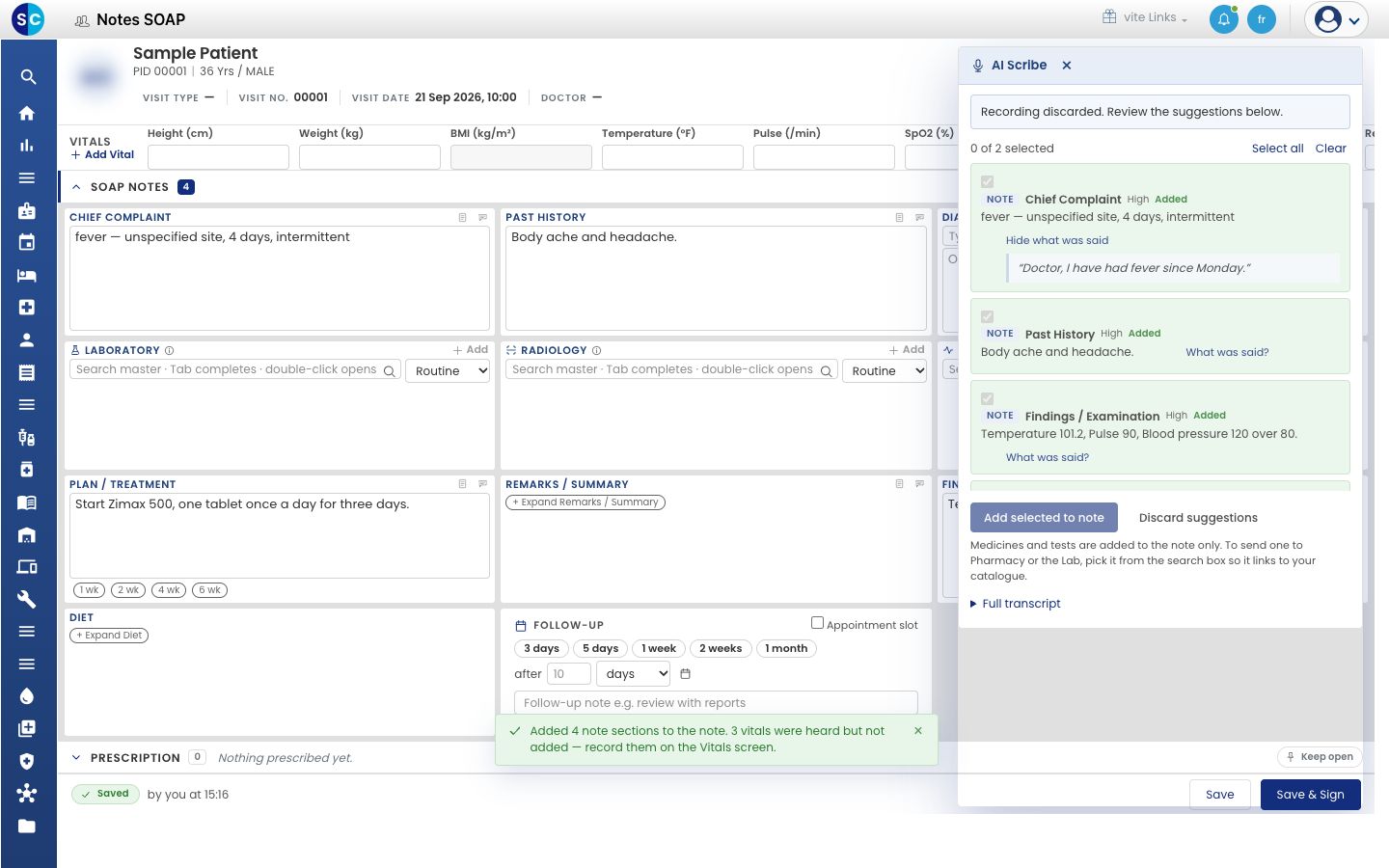Collapse the SOAP Notes section

click(76, 187)
